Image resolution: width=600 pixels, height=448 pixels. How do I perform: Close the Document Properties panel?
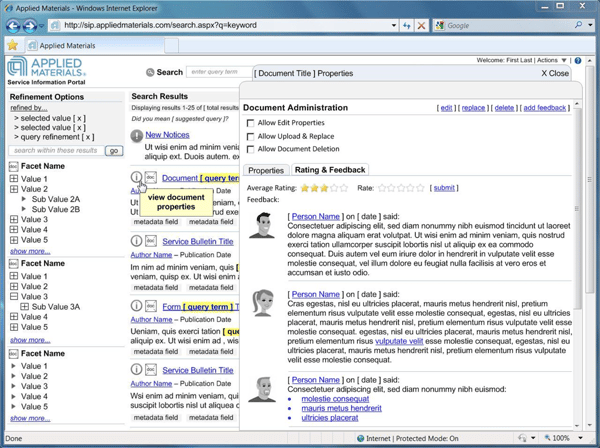coord(555,73)
